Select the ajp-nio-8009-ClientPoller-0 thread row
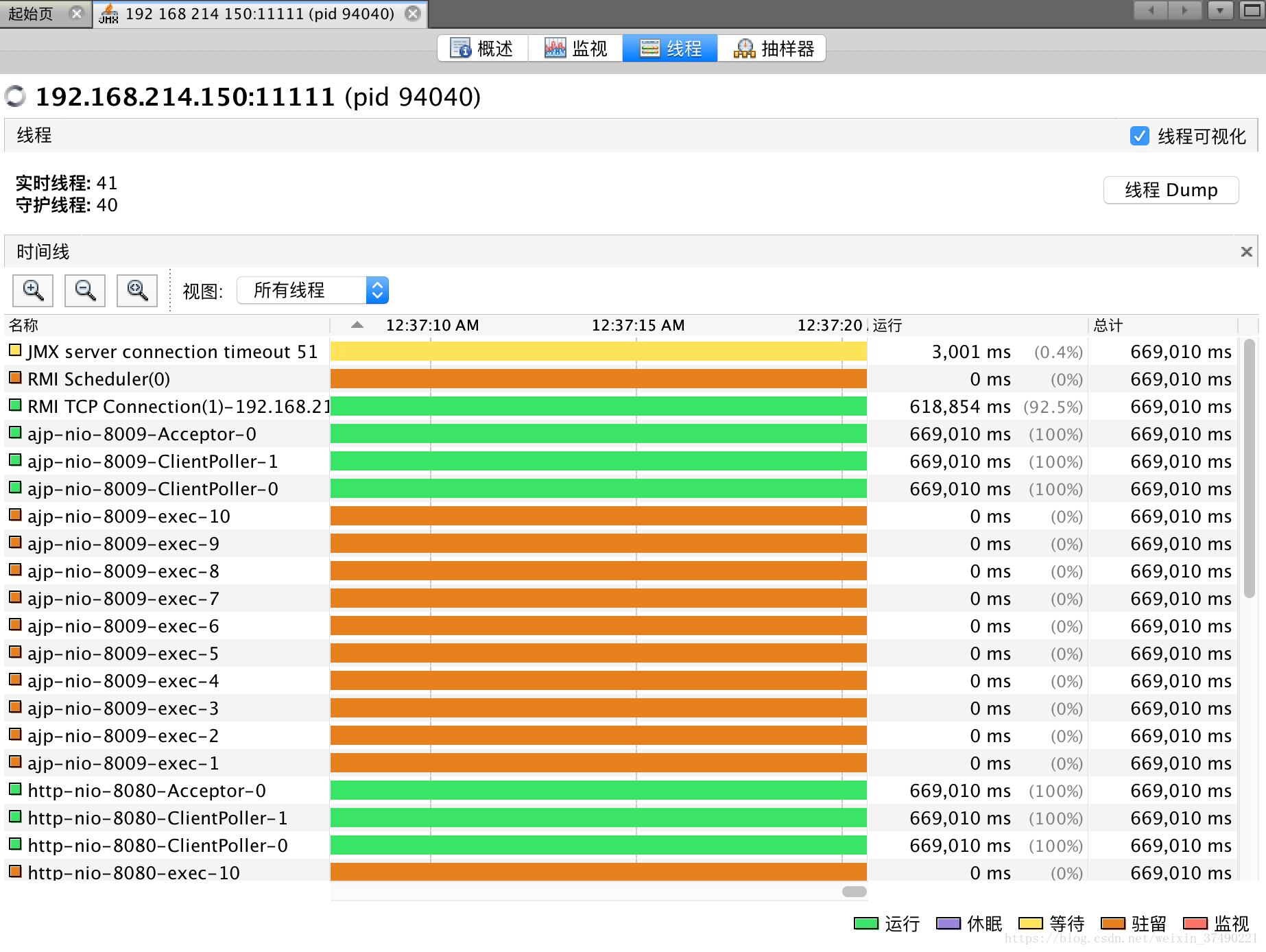The image size is (1266, 952). 621,488
